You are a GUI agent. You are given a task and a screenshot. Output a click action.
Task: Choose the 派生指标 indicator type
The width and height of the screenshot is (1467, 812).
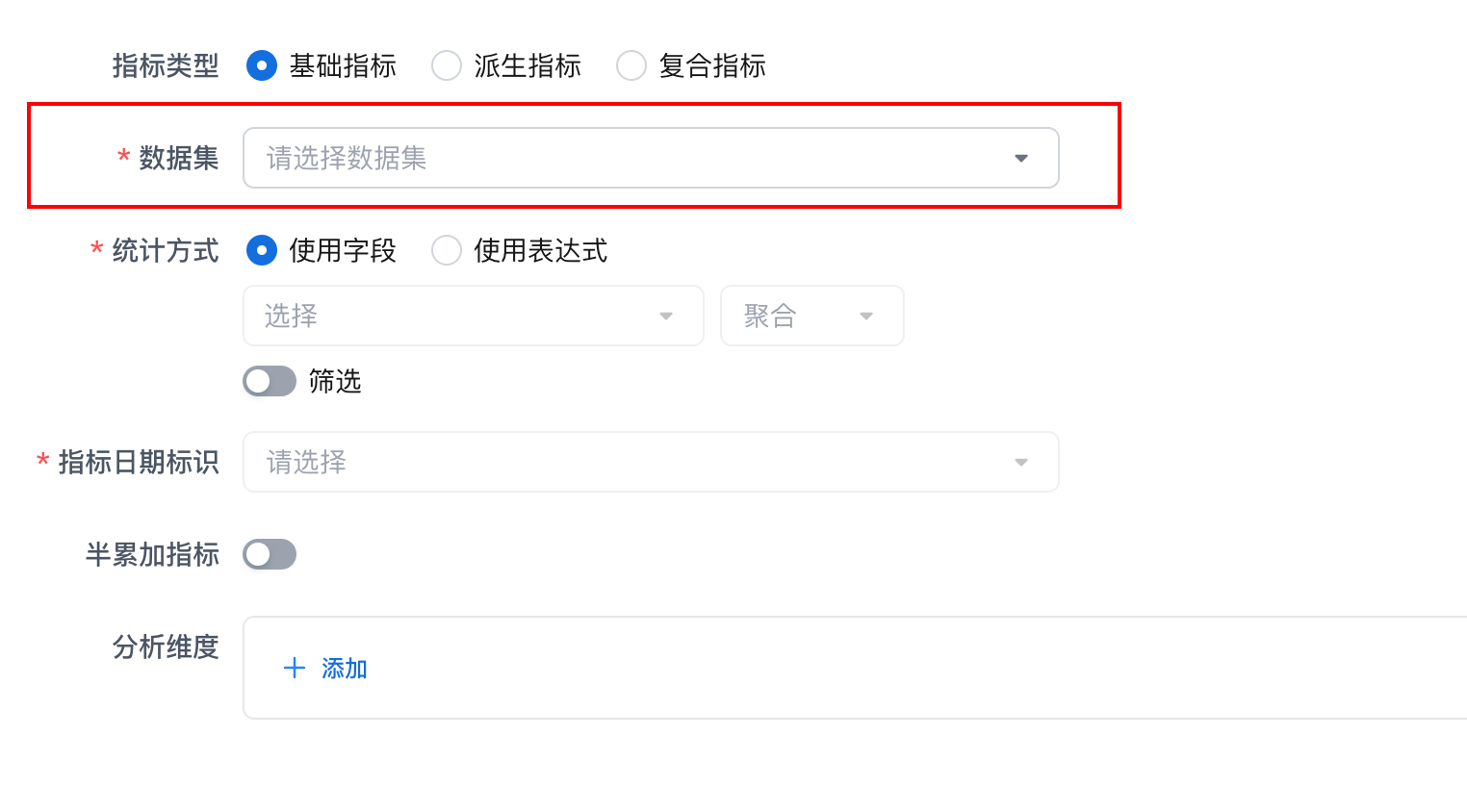(x=447, y=65)
